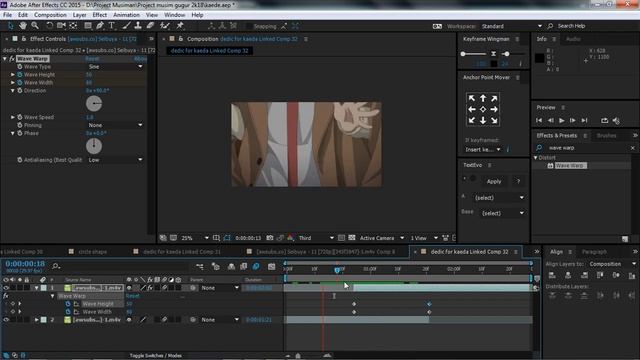Click Play button in Preview panel

(562, 120)
